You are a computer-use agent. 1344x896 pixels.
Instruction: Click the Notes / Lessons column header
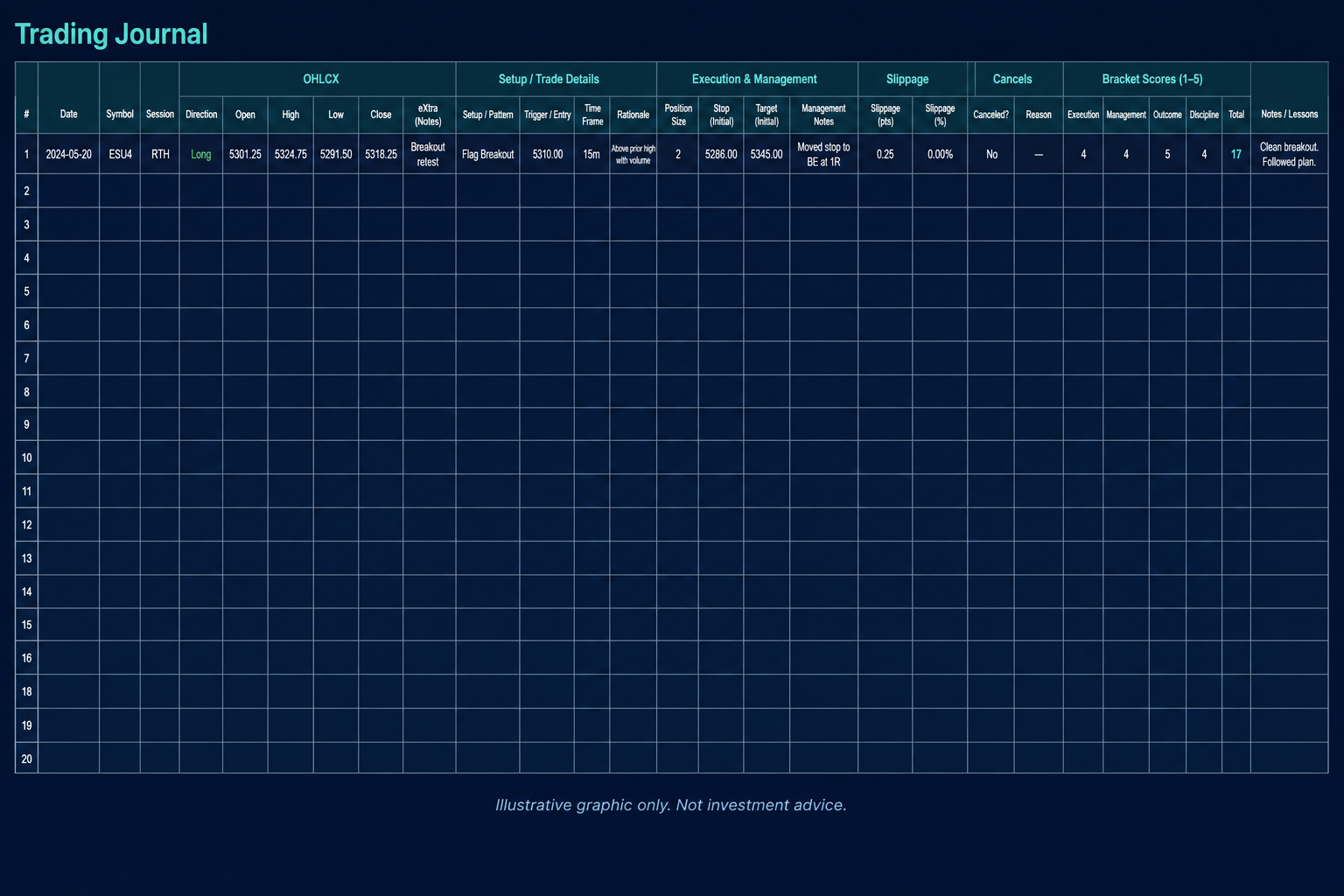point(1289,115)
